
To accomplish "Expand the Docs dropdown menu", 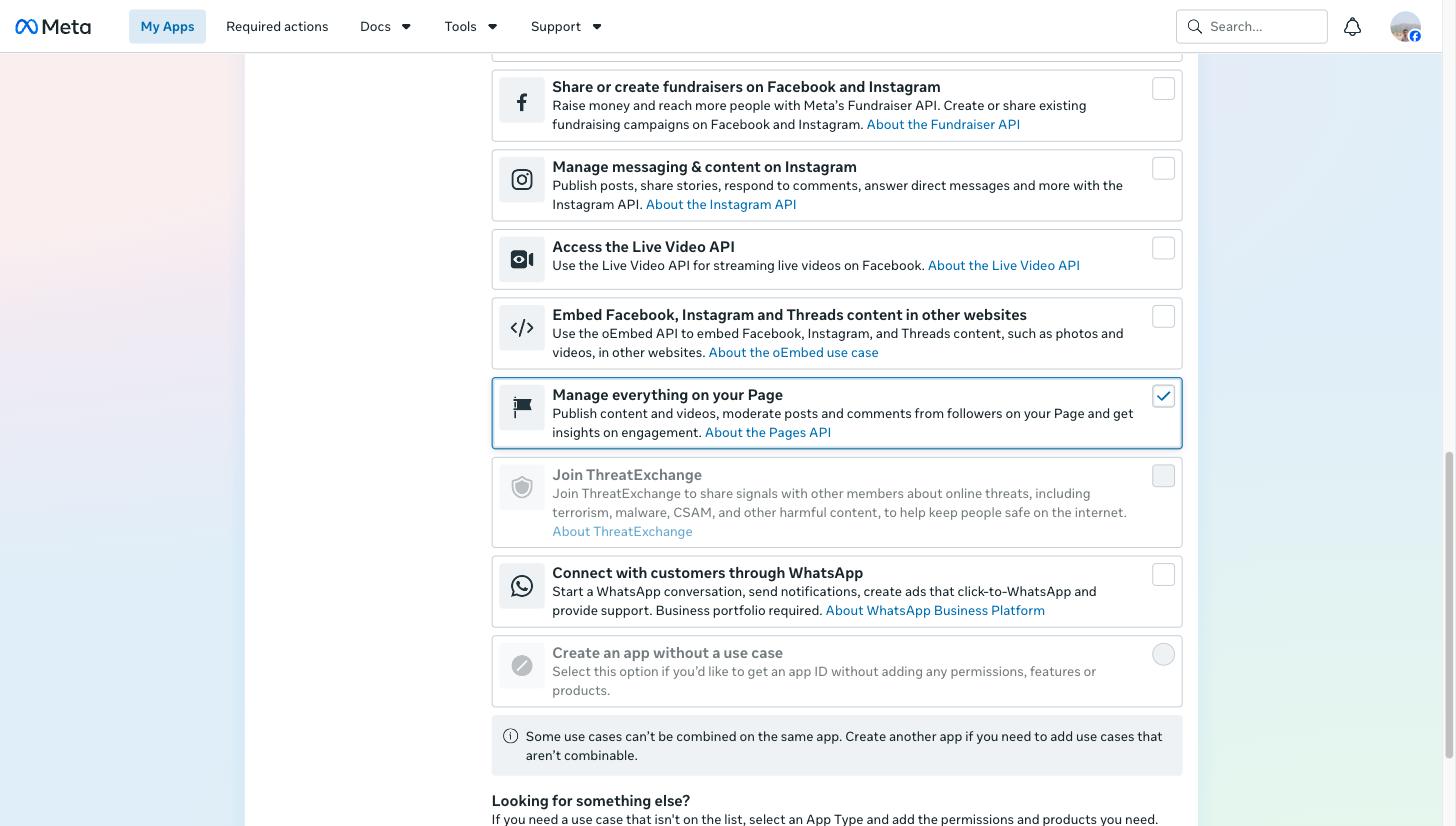I will pos(385,27).
